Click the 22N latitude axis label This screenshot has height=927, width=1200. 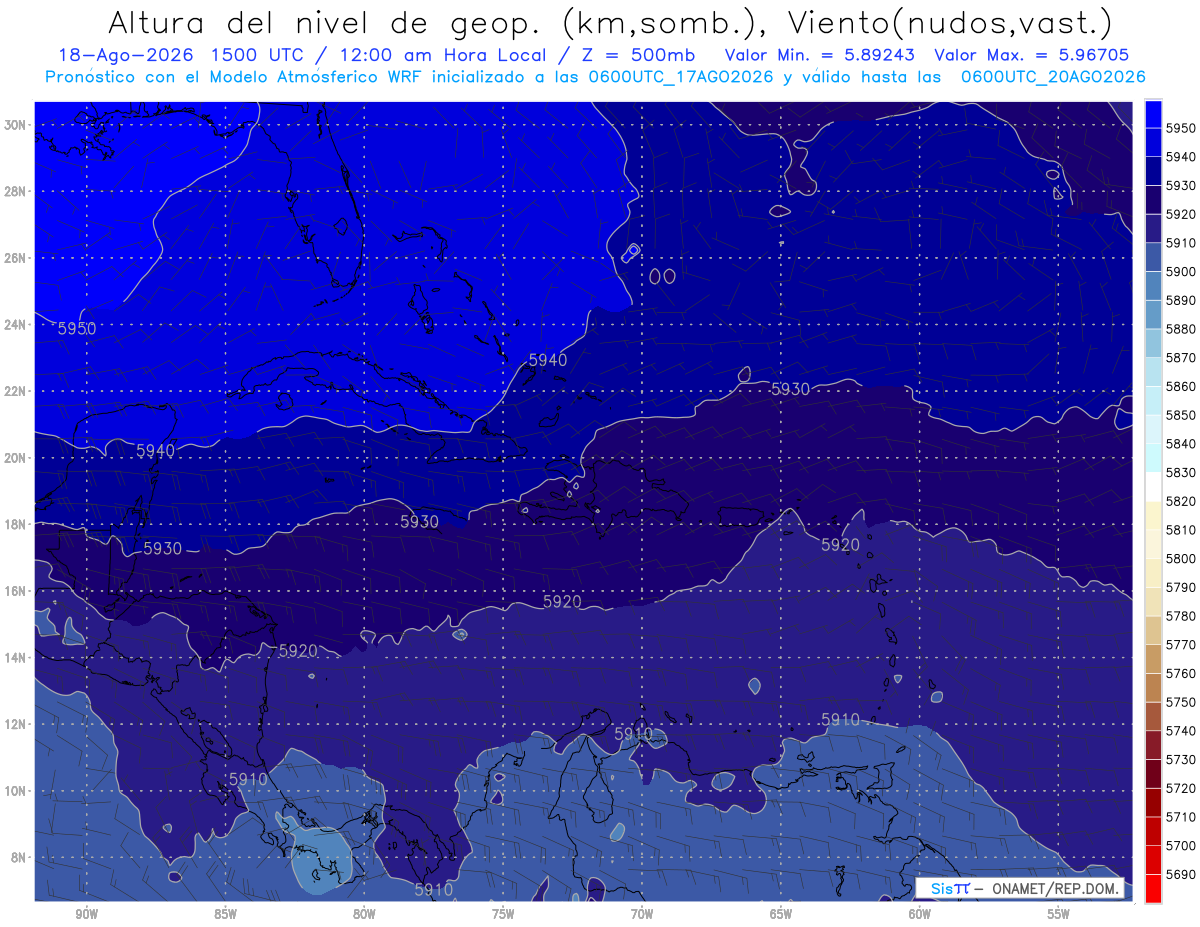17,391
